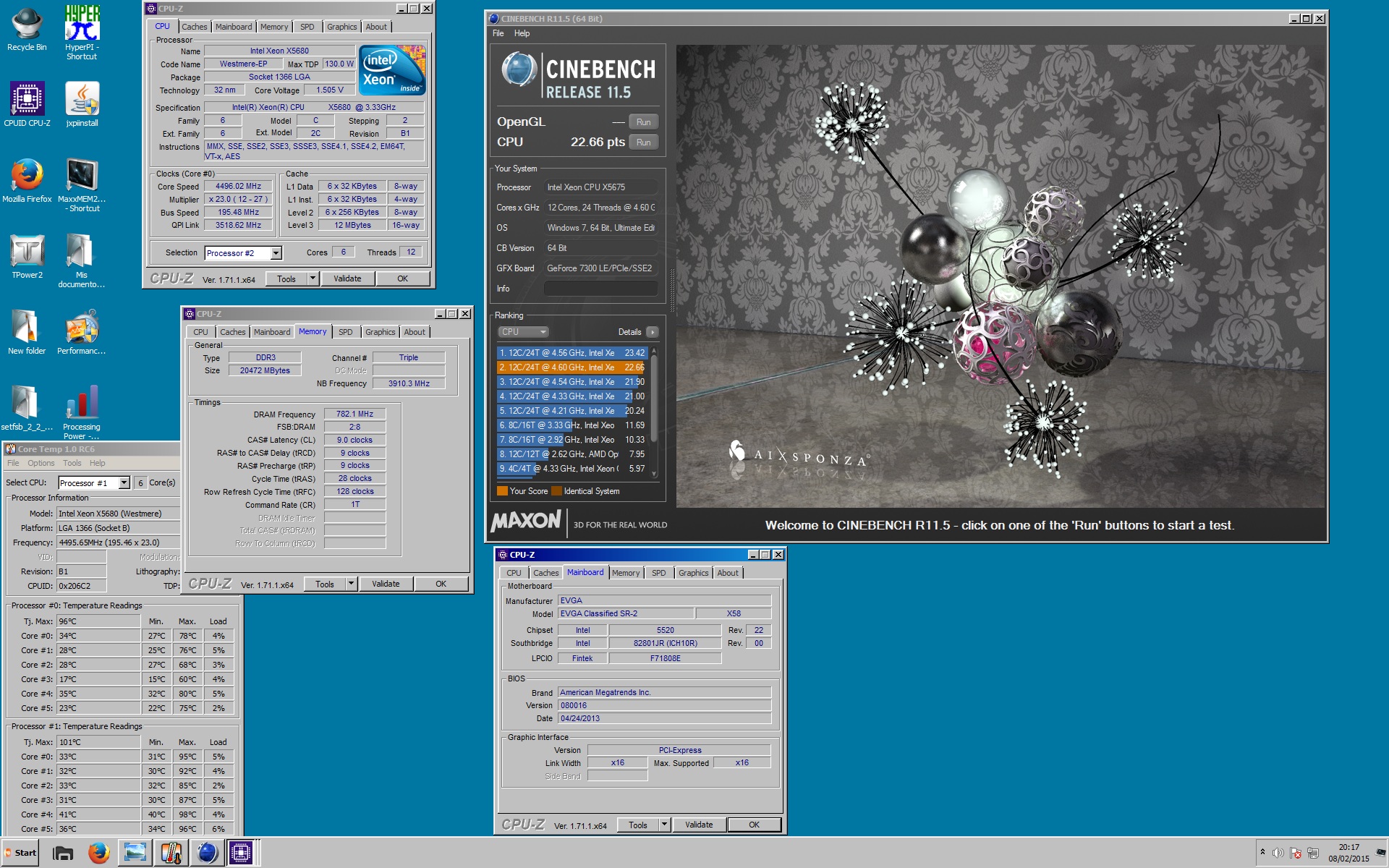
Task: Click Tools button in Memory CPU-Z window
Action: click(325, 584)
